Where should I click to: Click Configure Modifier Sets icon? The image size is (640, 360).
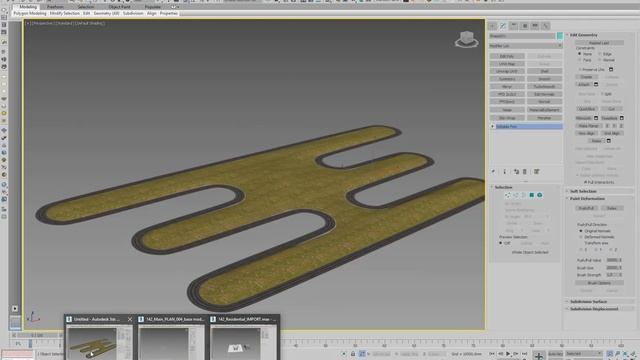point(537,172)
